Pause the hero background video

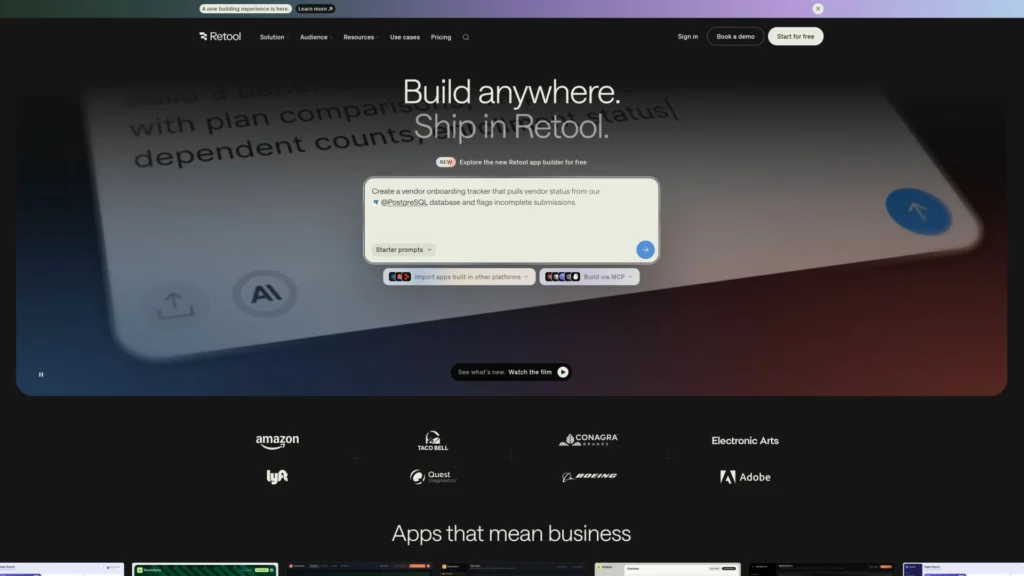point(40,374)
